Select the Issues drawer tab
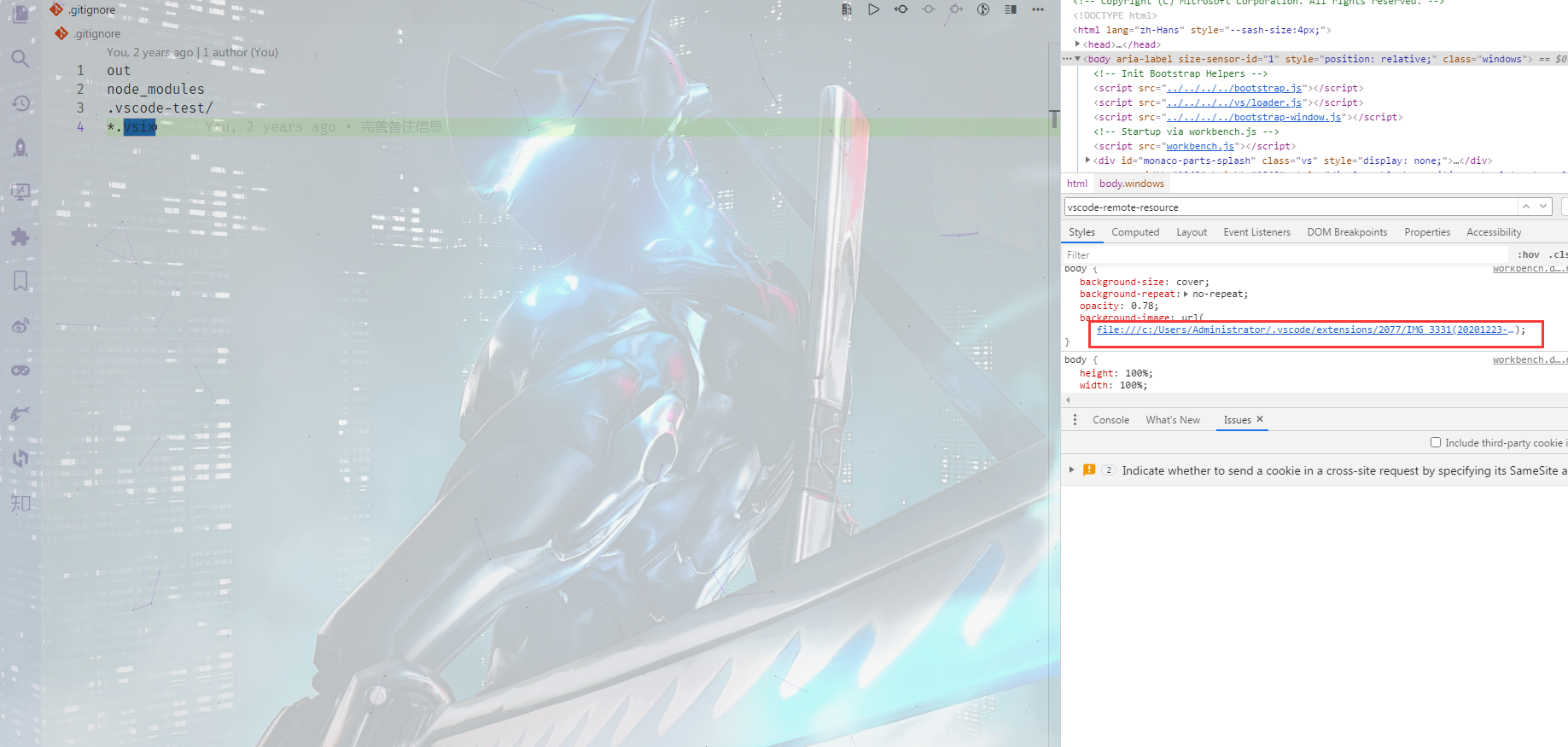The width and height of the screenshot is (1568, 747). pyautogui.click(x=1237, y=420)
